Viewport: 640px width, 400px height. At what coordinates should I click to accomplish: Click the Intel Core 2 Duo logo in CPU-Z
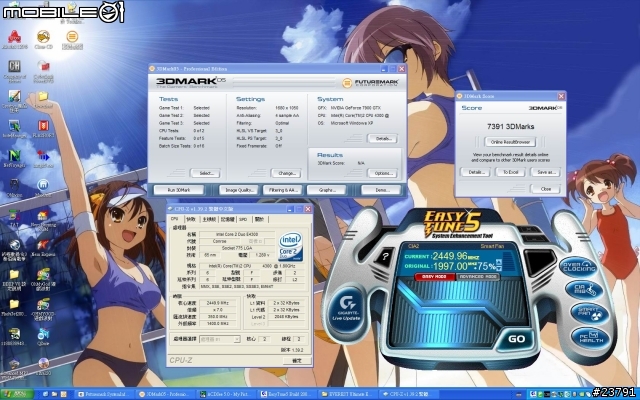click(x=290, y=247)
